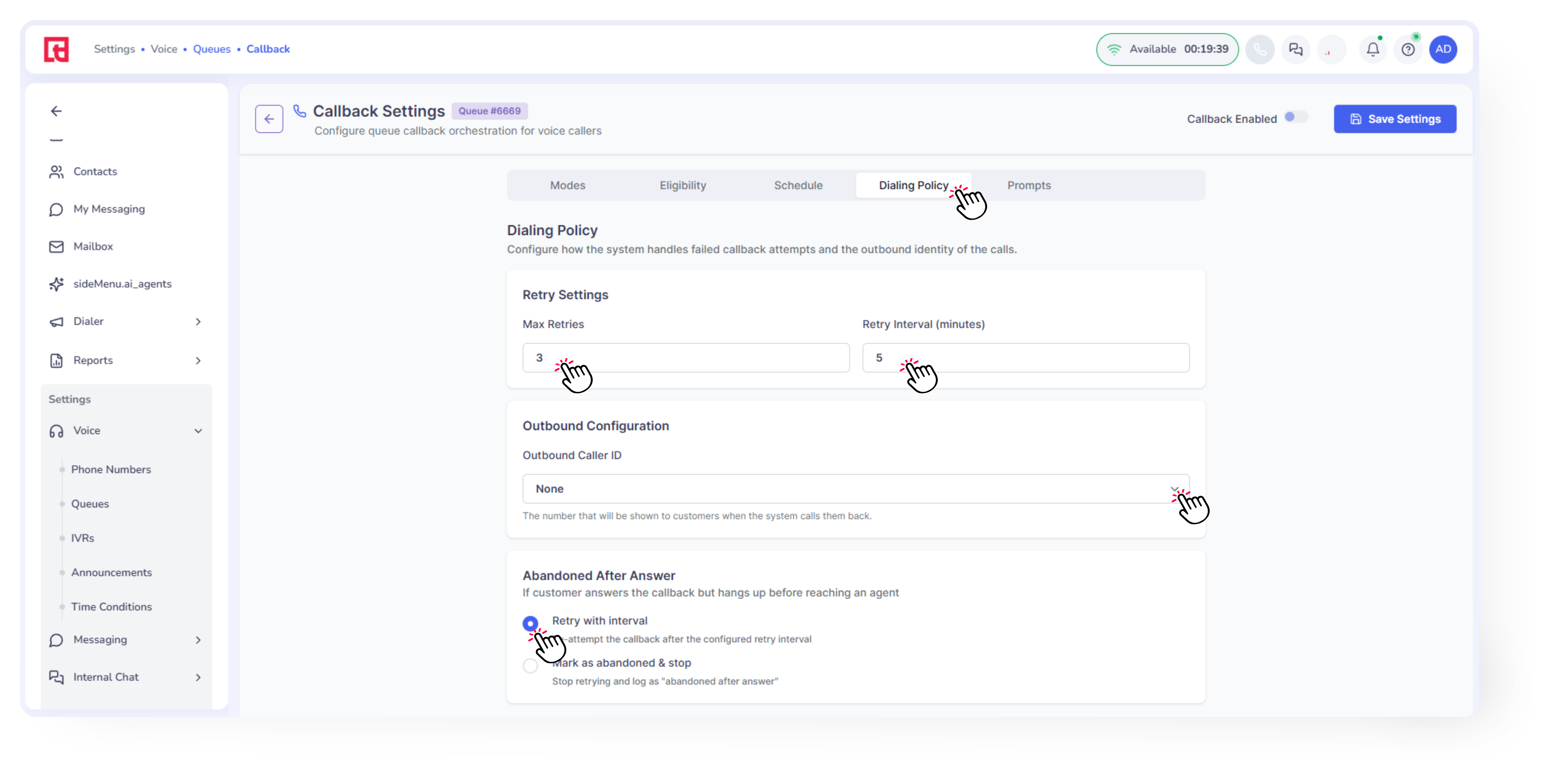Viewport: 1568px width, 760px height.
Task: Select Mark as abandoned & stop radio
Action: [530, 665]
